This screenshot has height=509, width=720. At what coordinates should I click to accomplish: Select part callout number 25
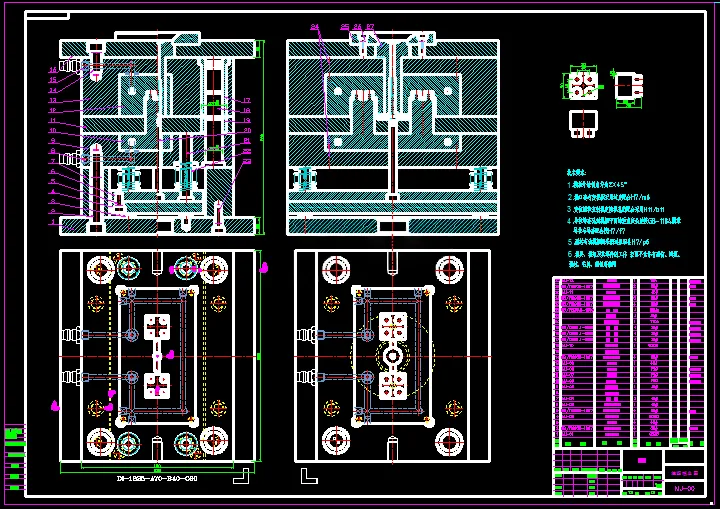pos(345,27)
